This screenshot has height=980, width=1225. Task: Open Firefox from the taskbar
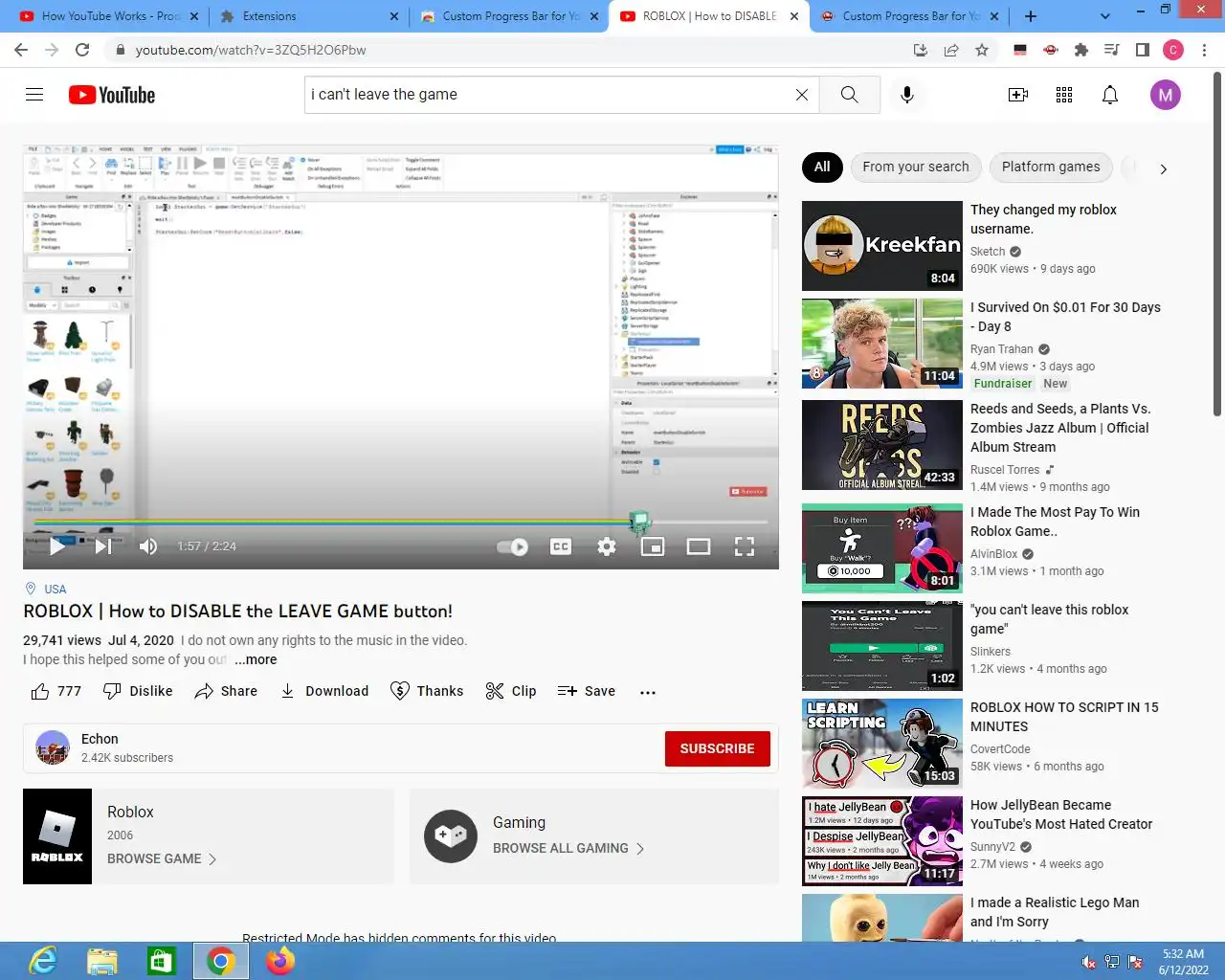[x=280, y=961]
